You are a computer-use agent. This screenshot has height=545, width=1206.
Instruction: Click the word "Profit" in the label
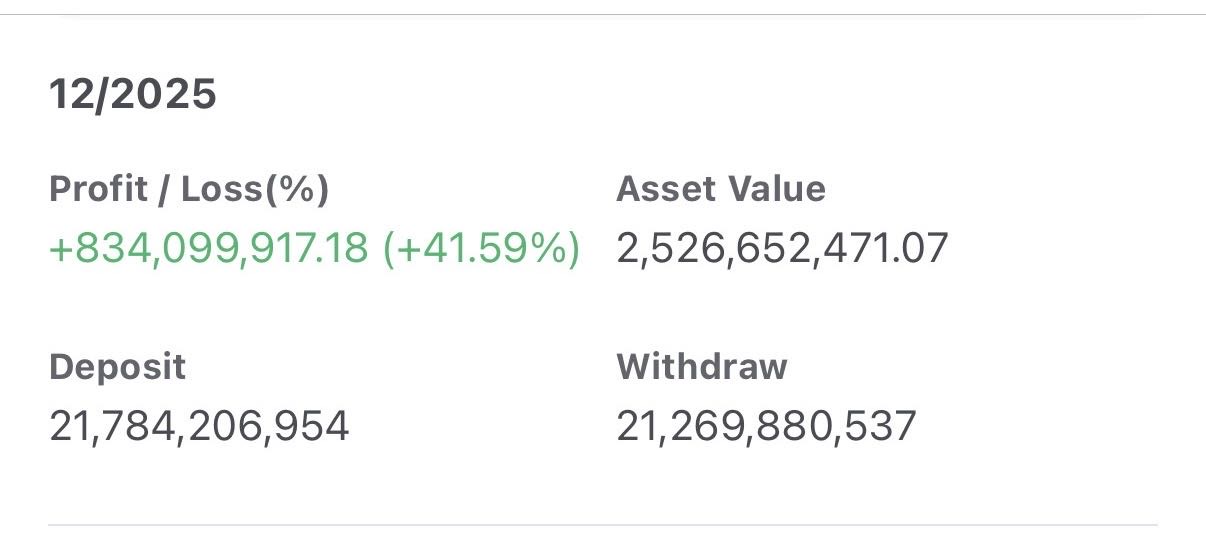pyautogui.click(x=97, y=189)
